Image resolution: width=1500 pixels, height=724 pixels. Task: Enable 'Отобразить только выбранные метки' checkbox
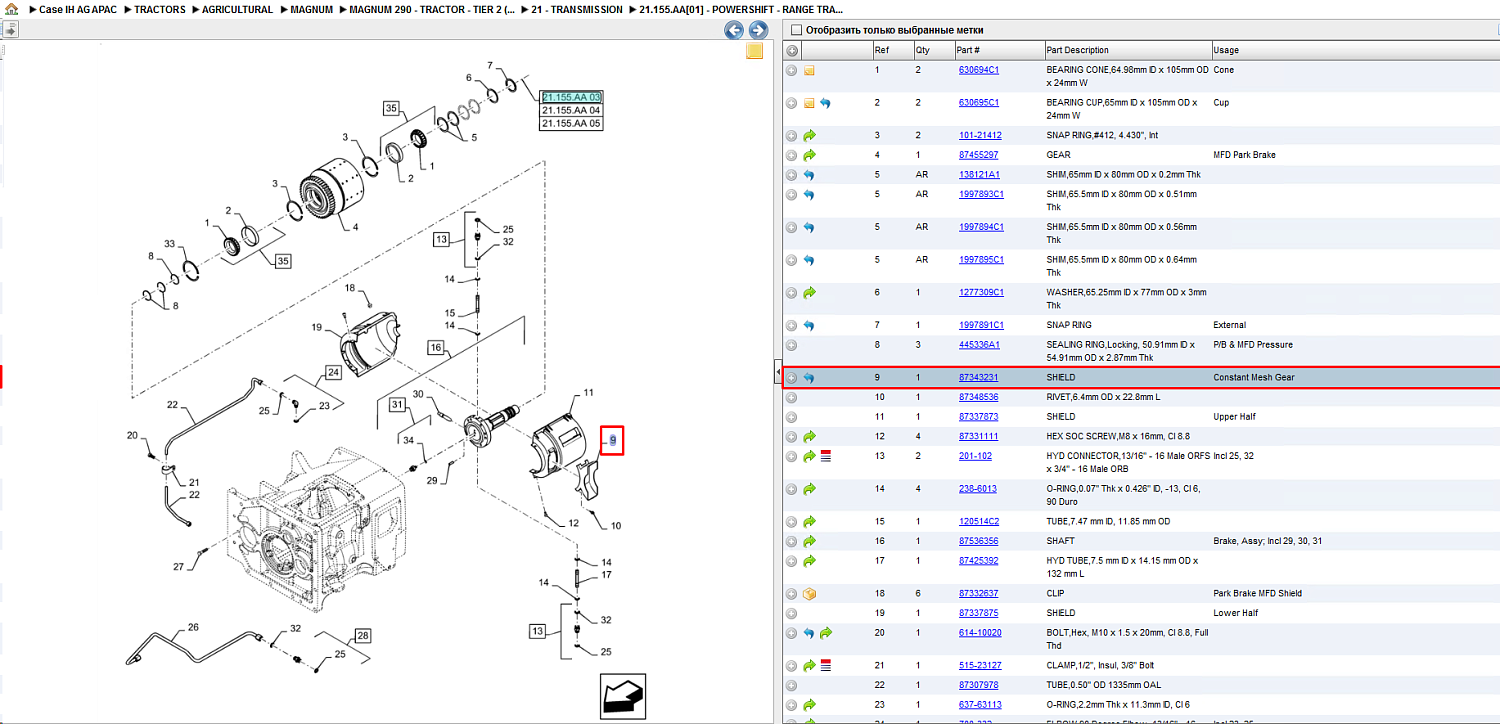(x=795, y=30)
